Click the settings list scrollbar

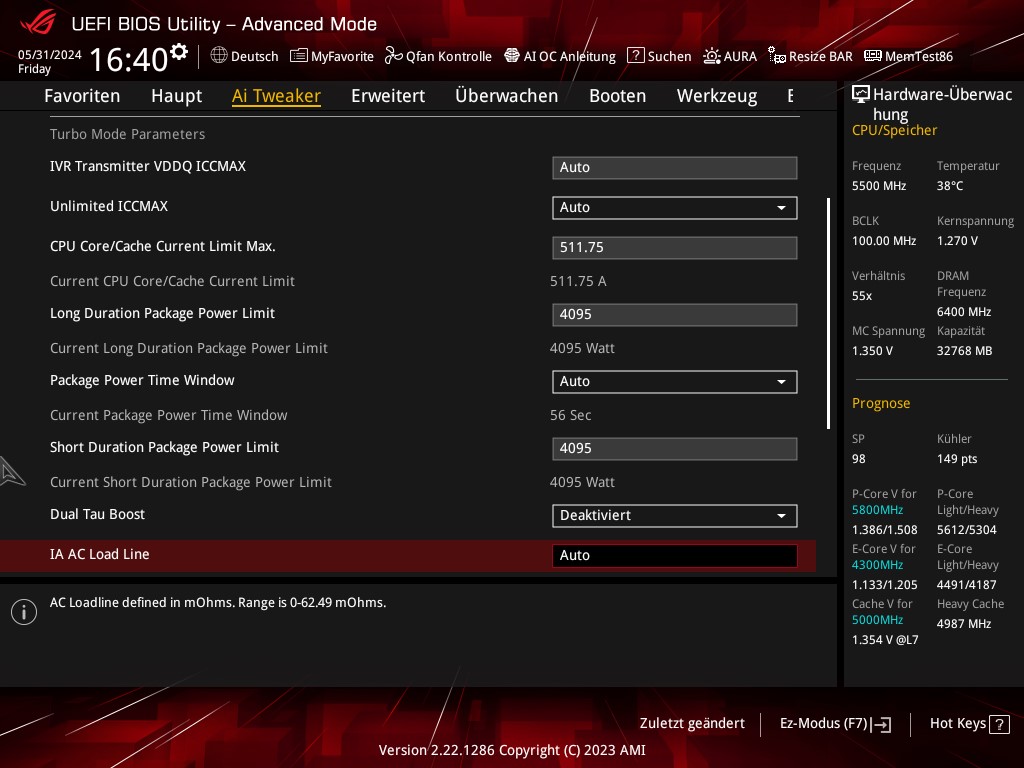[x=828, y=313]
